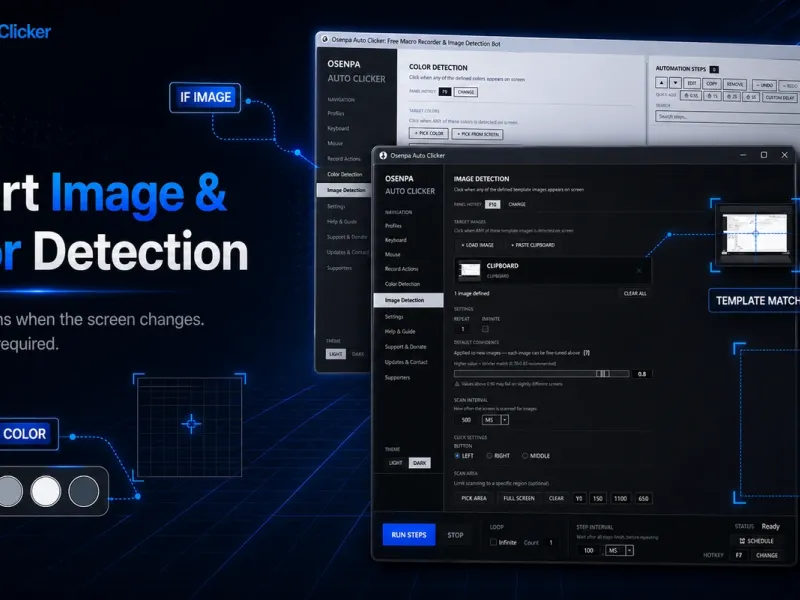This screenshot has width=800, height=600.
Task: Open Profiles in dark window navigation
Action: [393, 226]
